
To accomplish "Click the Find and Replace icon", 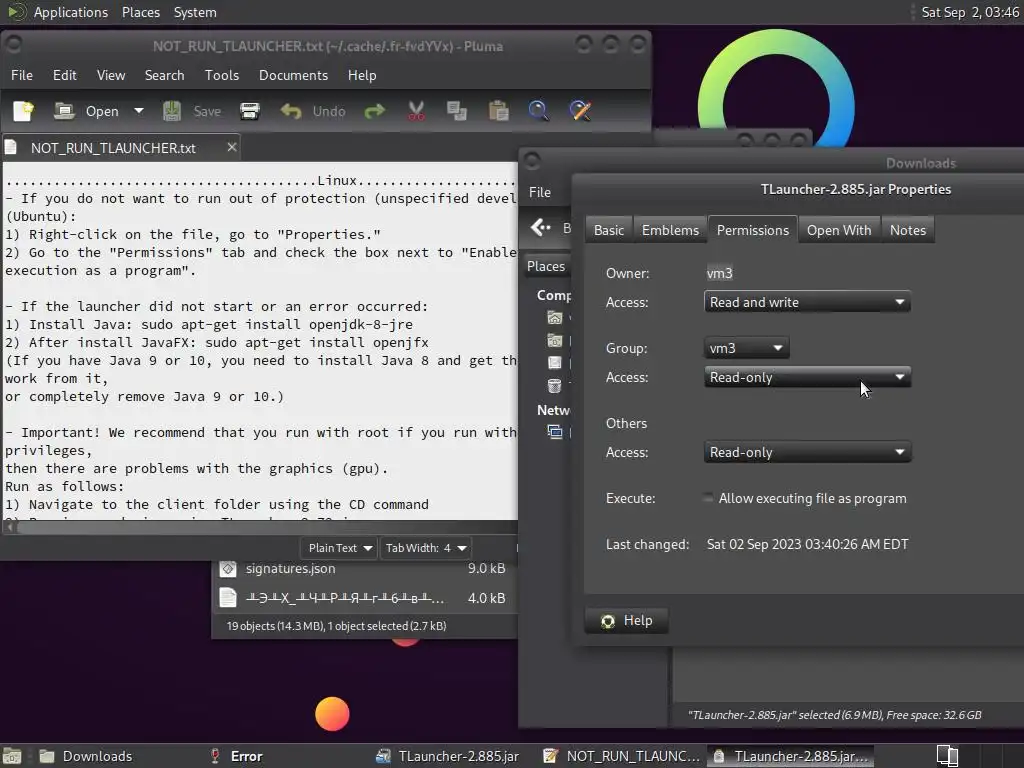I will click(x=580, y=111).
